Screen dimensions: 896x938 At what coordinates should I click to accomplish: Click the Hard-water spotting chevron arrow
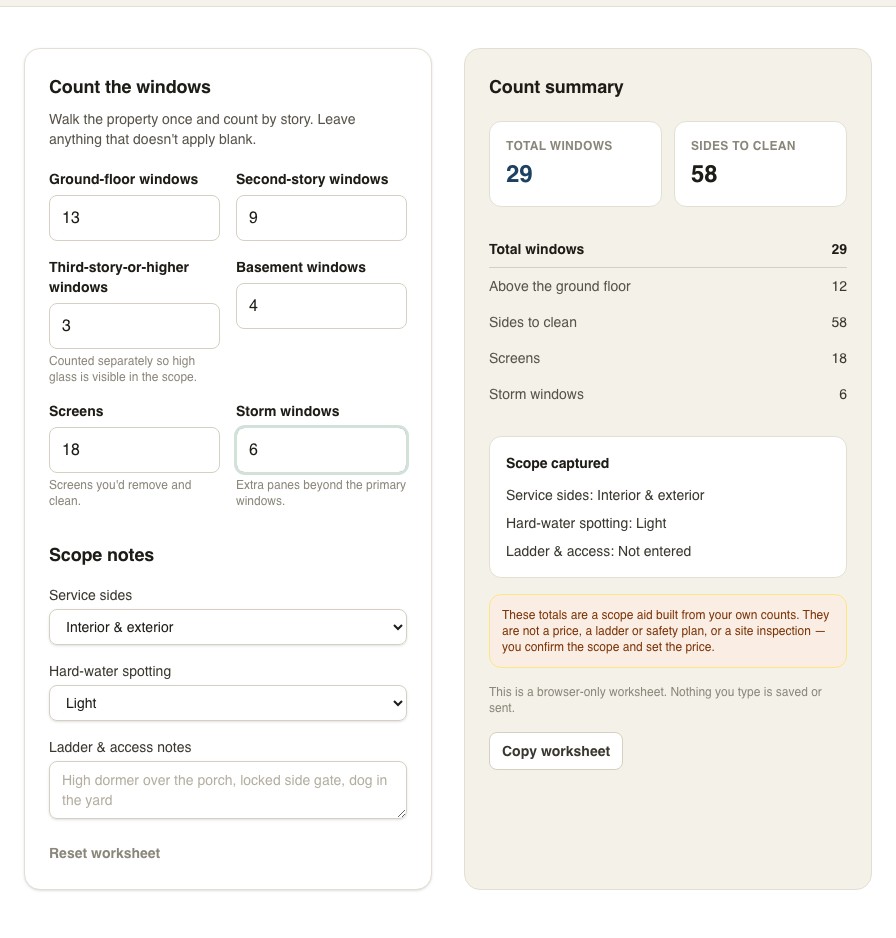tap(397, 703)
